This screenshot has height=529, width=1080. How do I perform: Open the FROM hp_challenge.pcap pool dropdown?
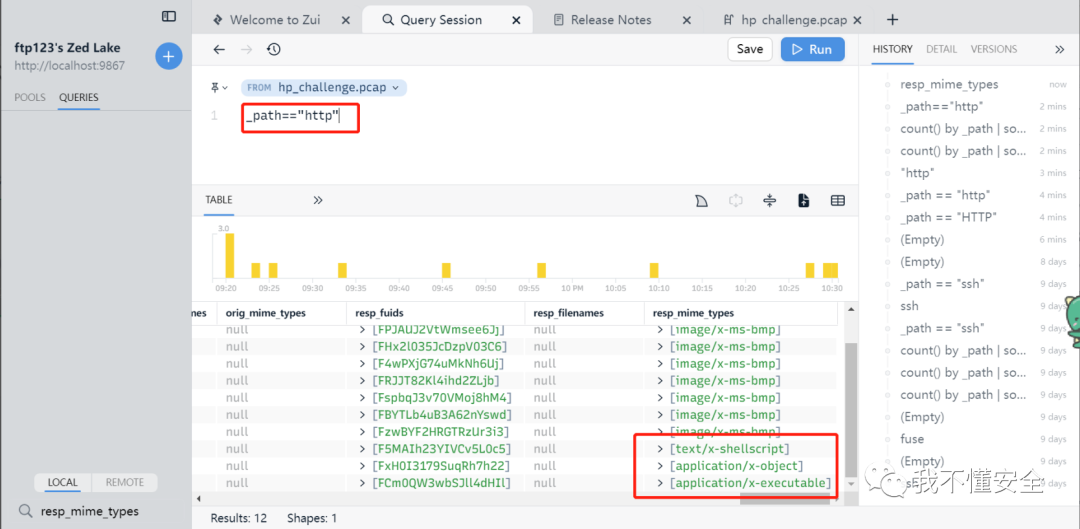click(x=323, y=87)
